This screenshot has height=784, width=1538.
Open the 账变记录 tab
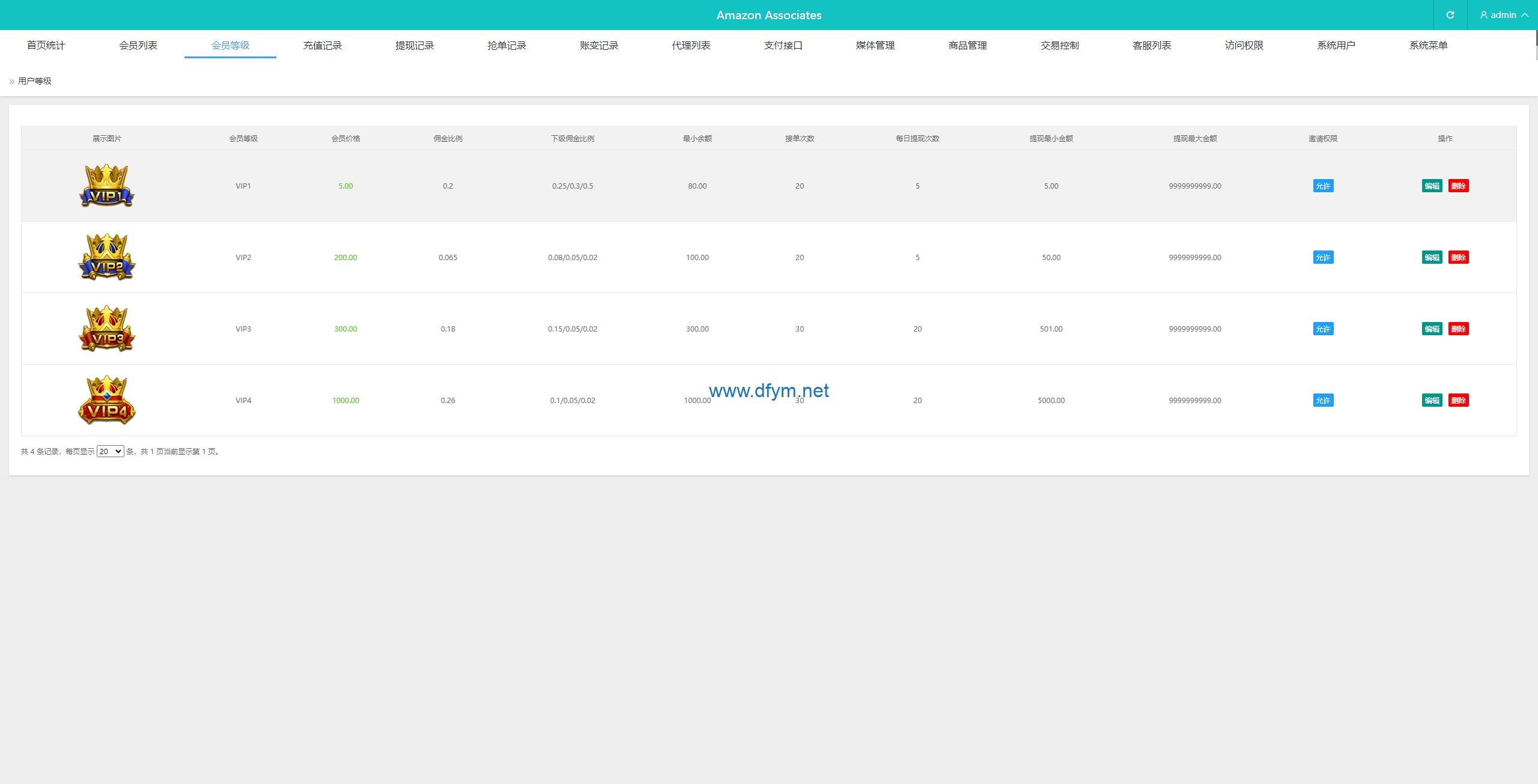pyautogui.click(x=599, y=45)
